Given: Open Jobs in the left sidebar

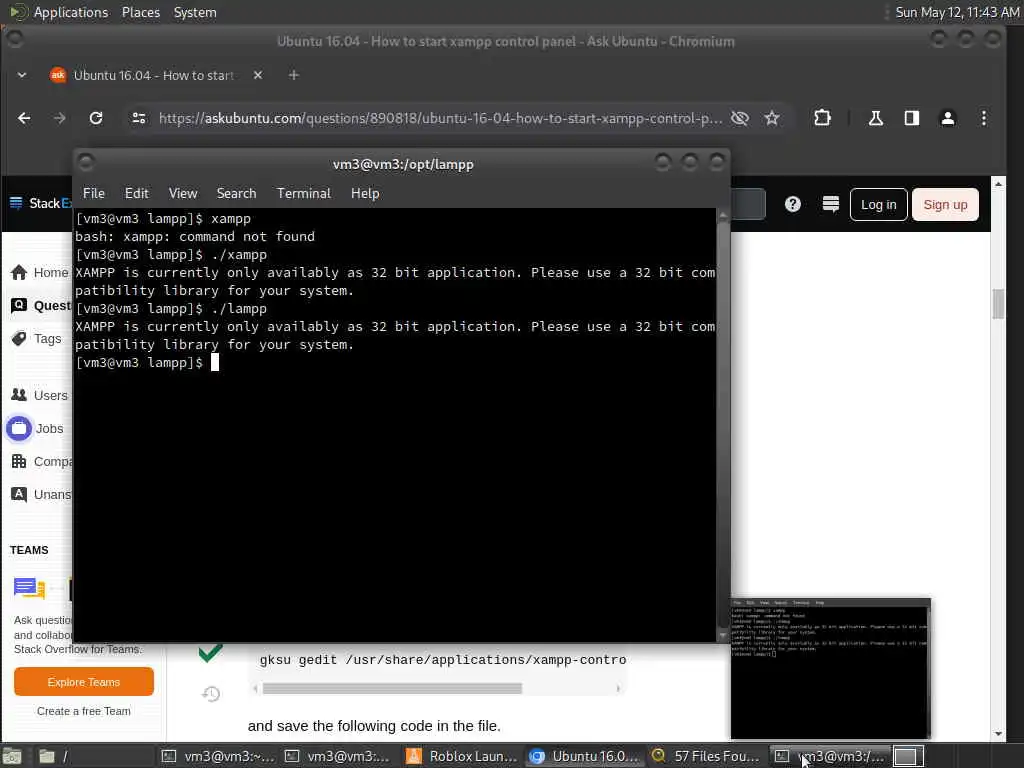Looking at the screenshot, I should [49, 428].
